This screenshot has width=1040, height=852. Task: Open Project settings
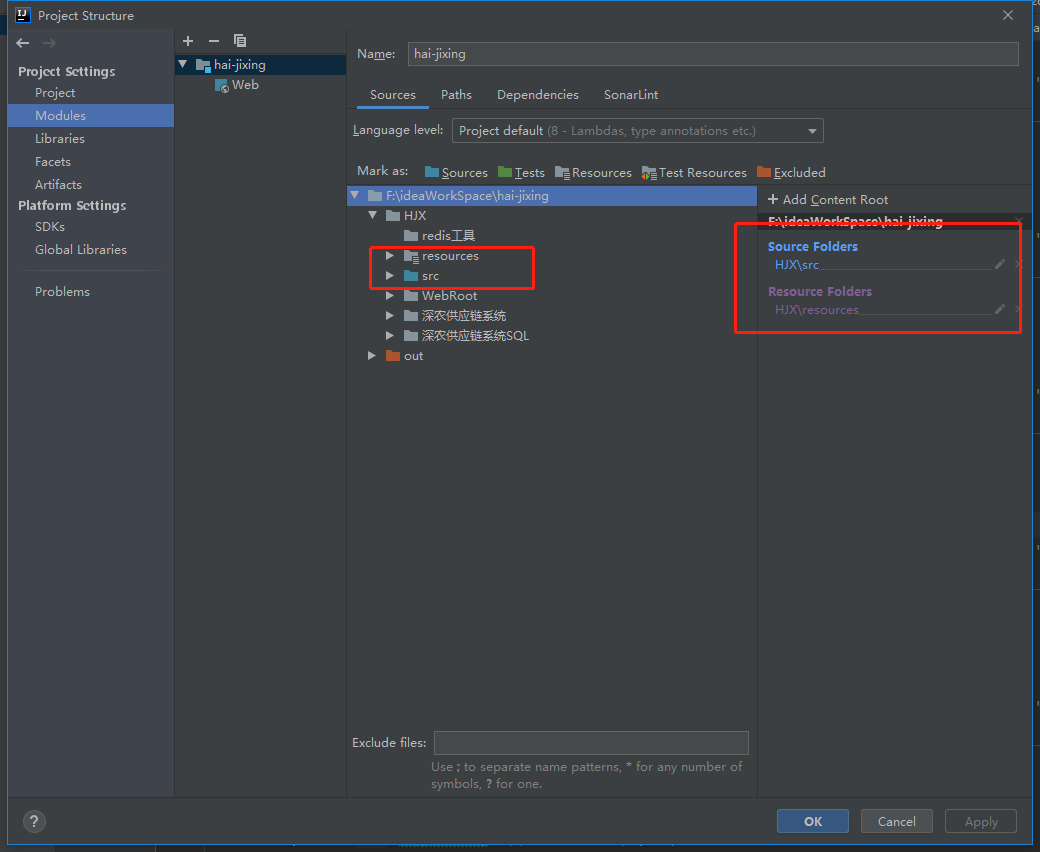55,93
